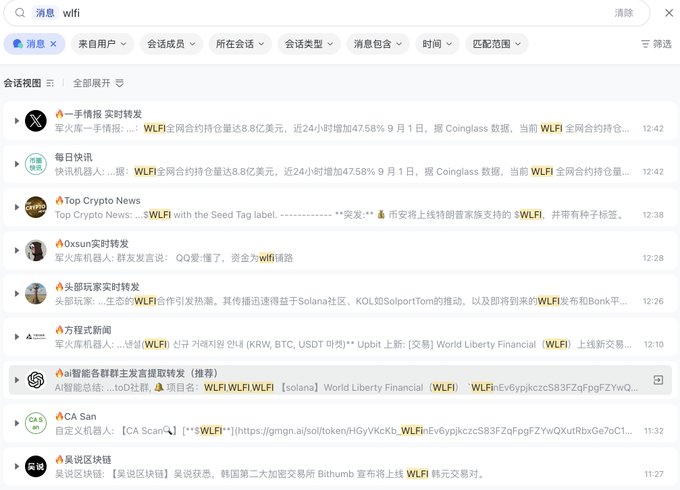Click the 0xsun实时转发 avatar
The image size is (680, 490).
(x=36, y=250)
